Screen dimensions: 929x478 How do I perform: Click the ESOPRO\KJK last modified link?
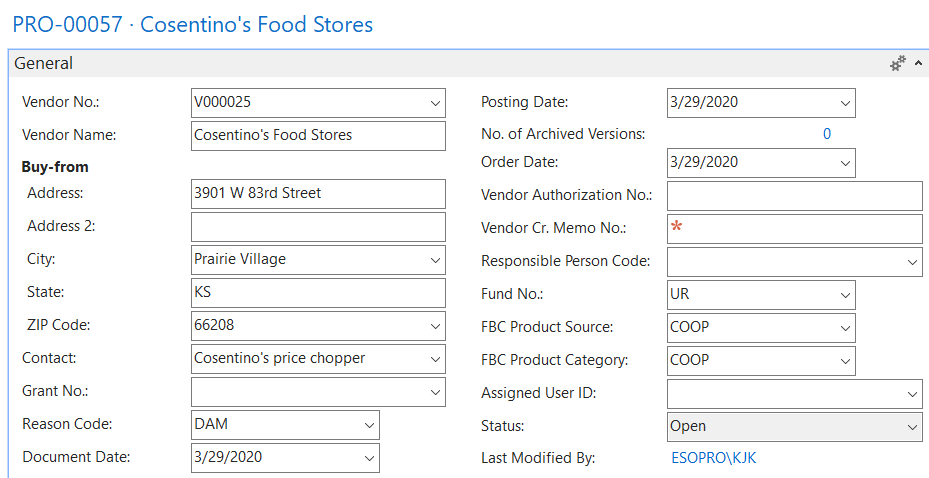click(720, 459)
